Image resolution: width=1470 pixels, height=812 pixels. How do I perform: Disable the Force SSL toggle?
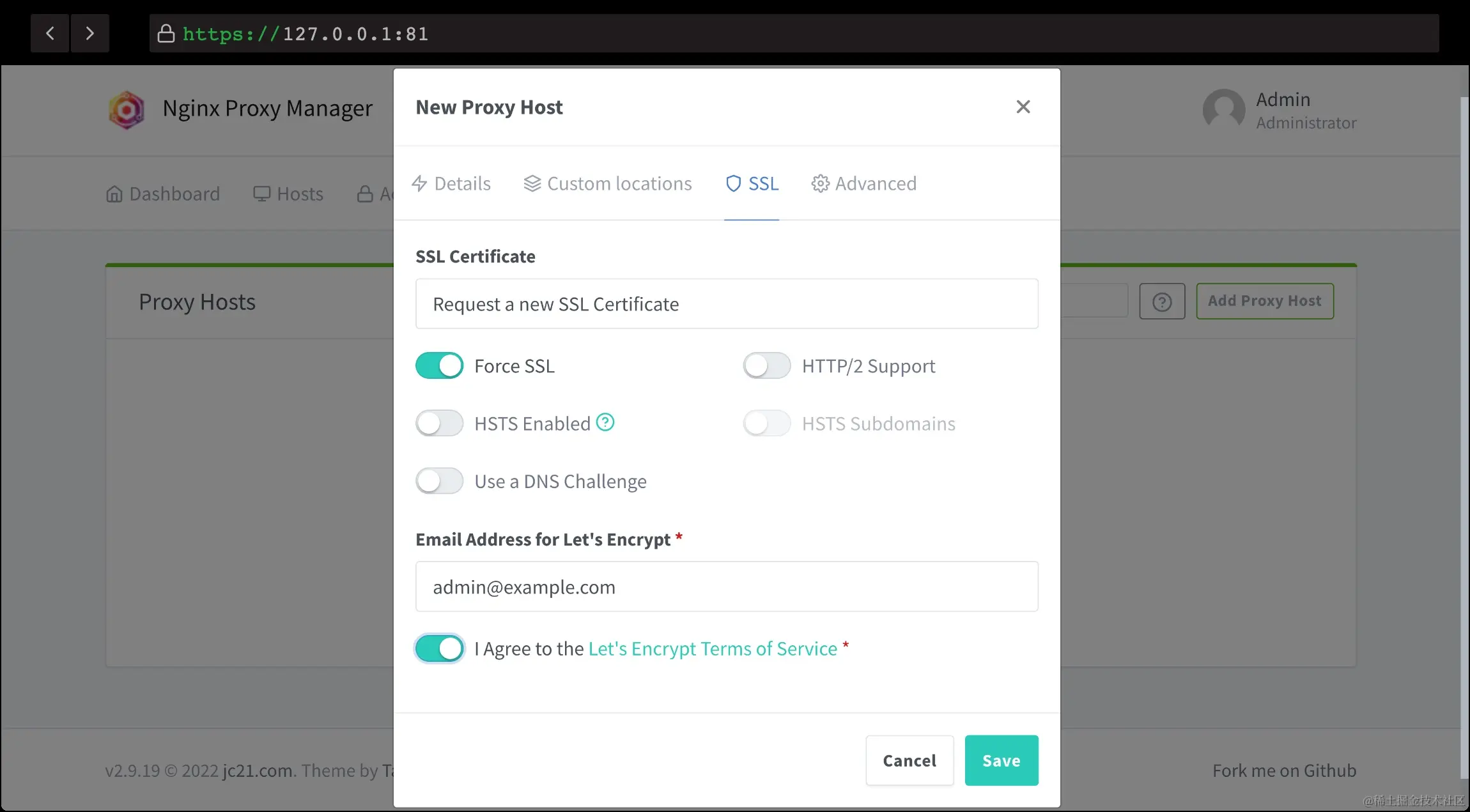[x=440, y=366]
